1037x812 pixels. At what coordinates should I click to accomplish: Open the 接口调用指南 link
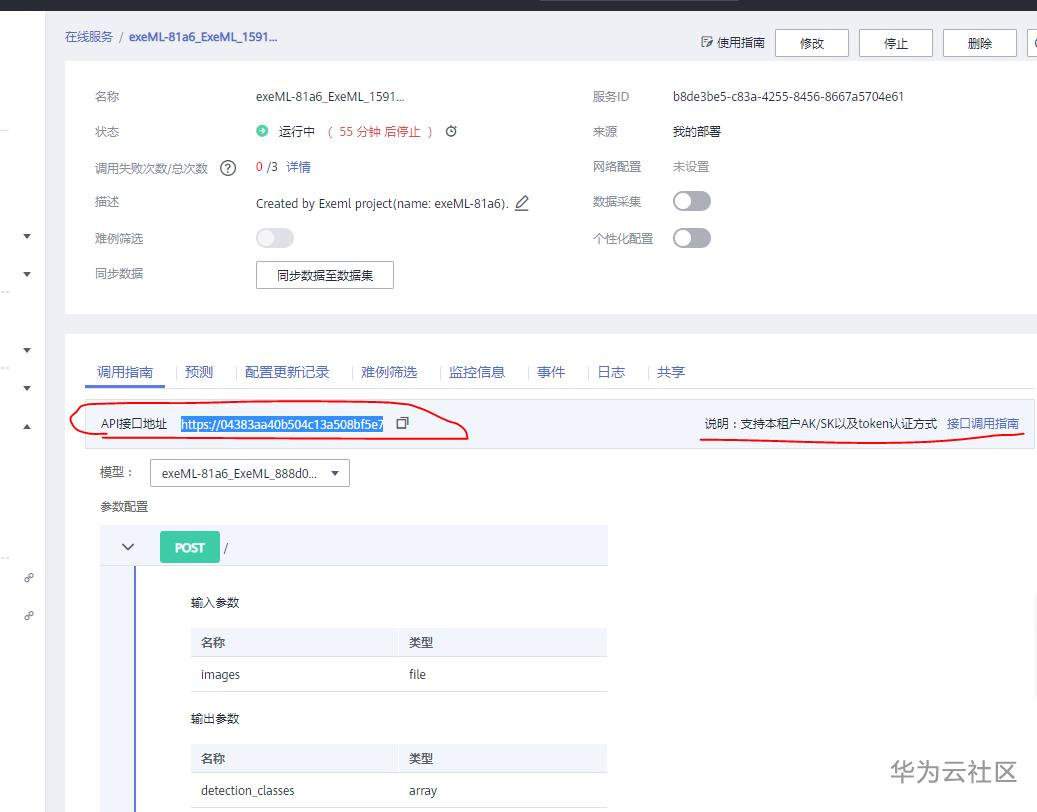point(983,424)
